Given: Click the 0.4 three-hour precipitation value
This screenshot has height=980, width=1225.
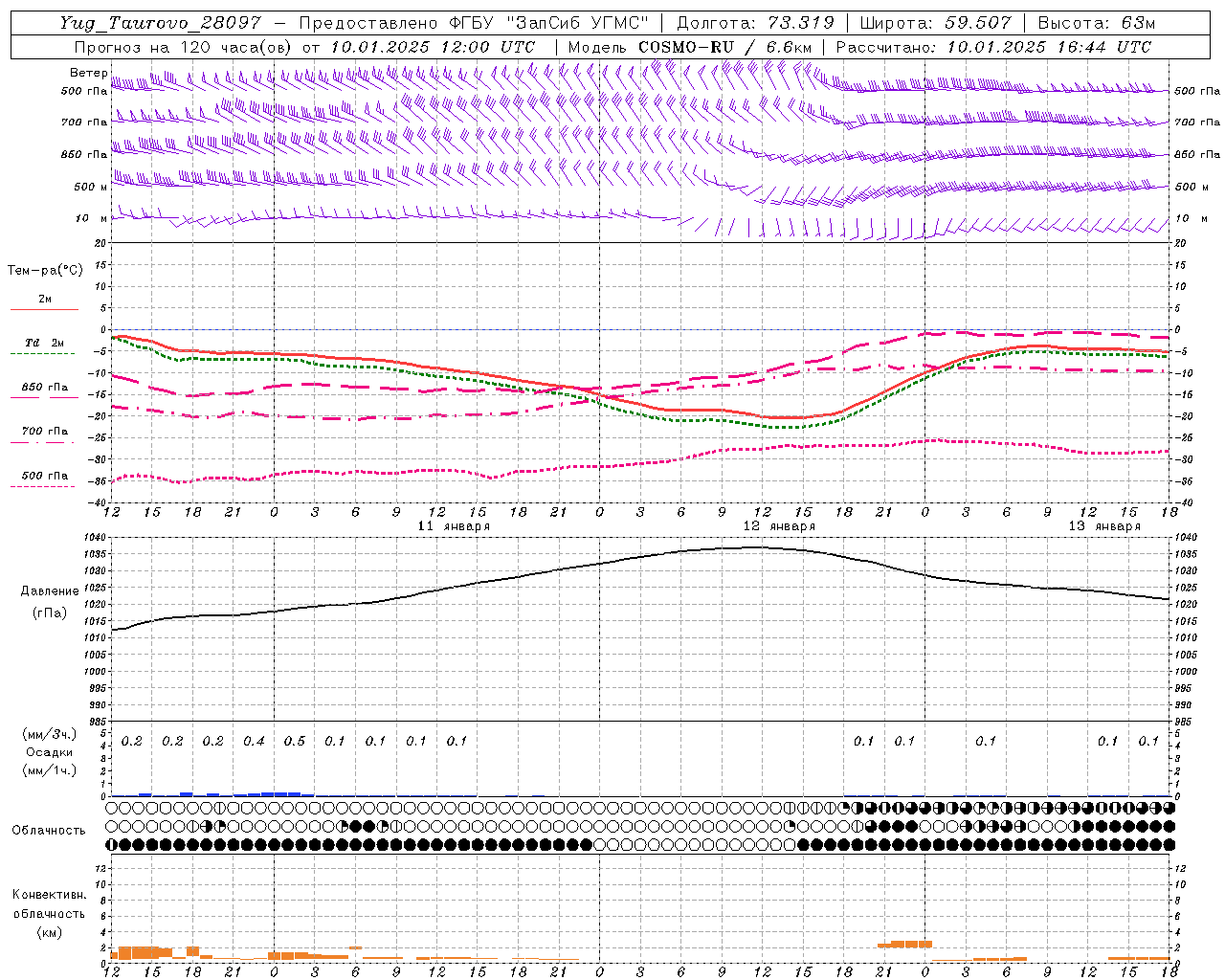Looking at the screenshot, I should 254,742.
